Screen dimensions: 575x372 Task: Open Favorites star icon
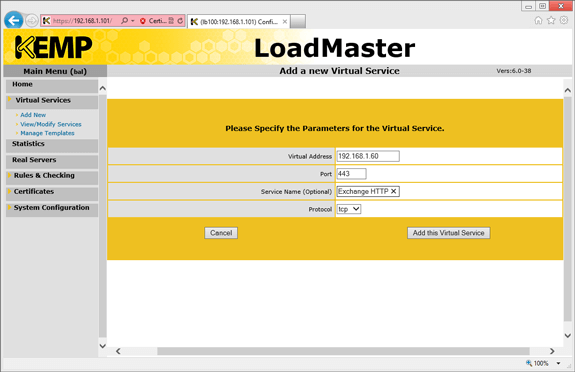pos(551,21)
